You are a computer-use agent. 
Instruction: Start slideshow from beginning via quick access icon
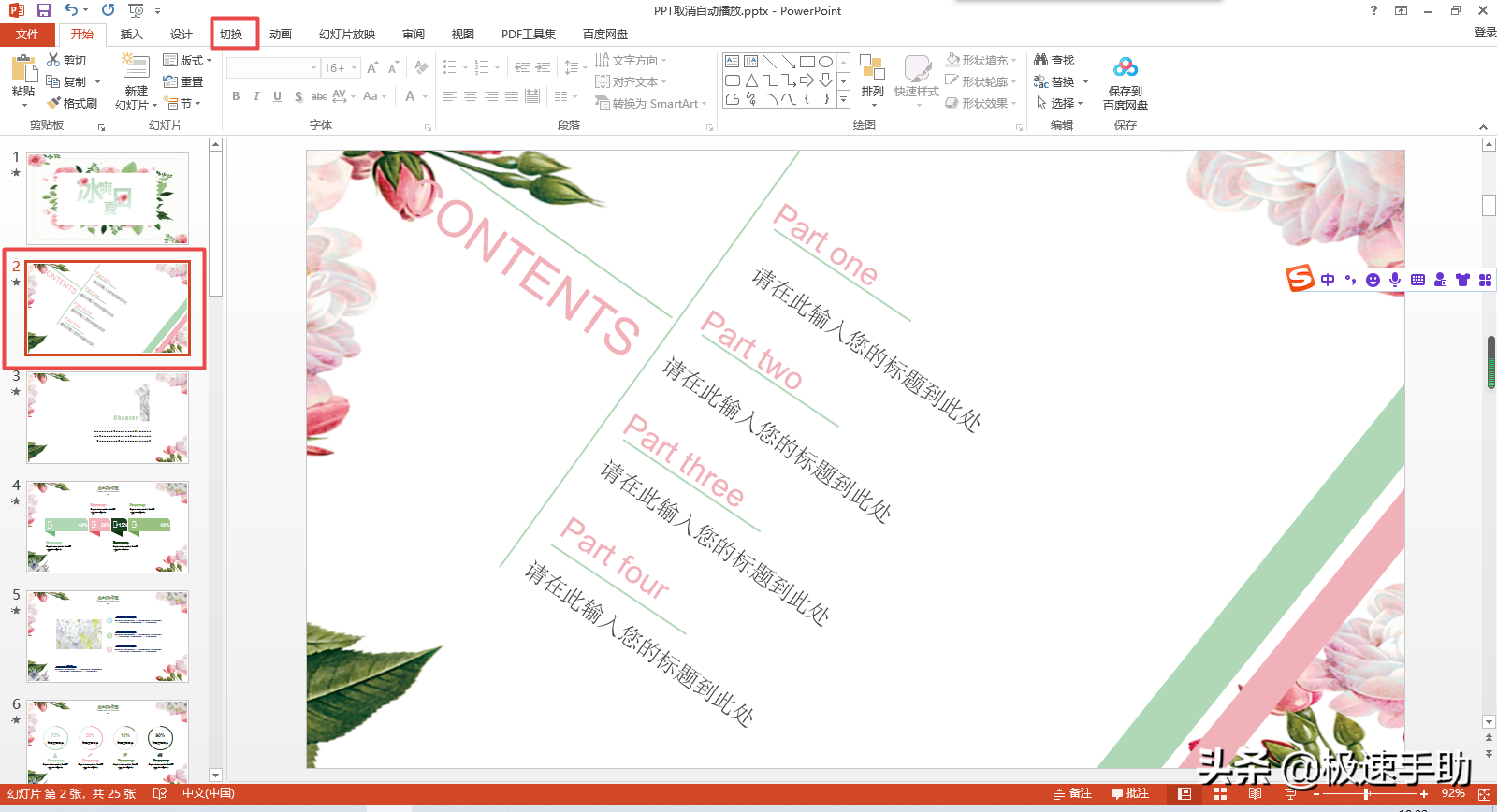point(137,10)
